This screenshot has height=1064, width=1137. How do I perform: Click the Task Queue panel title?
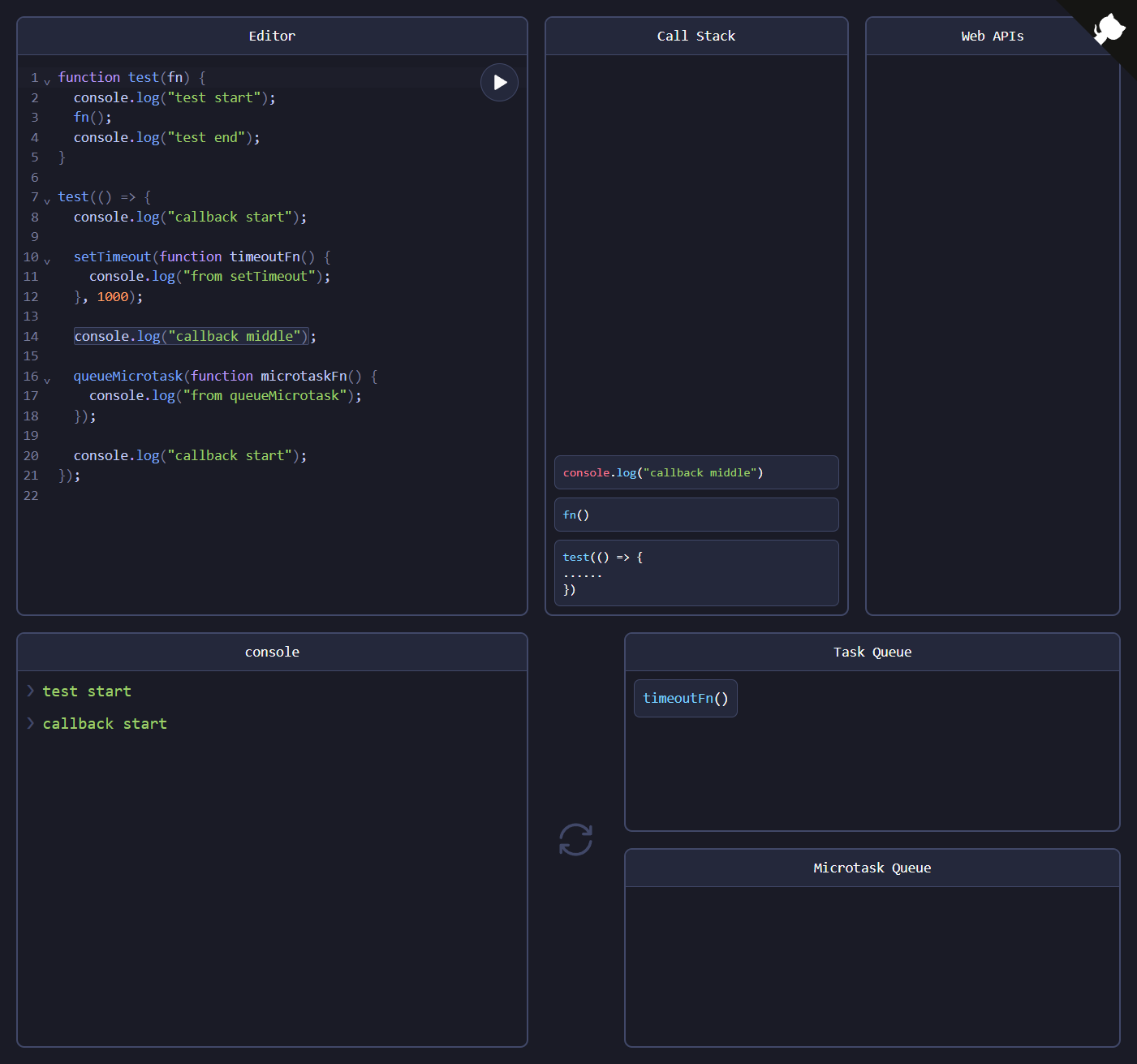click(x=872, y=652)
